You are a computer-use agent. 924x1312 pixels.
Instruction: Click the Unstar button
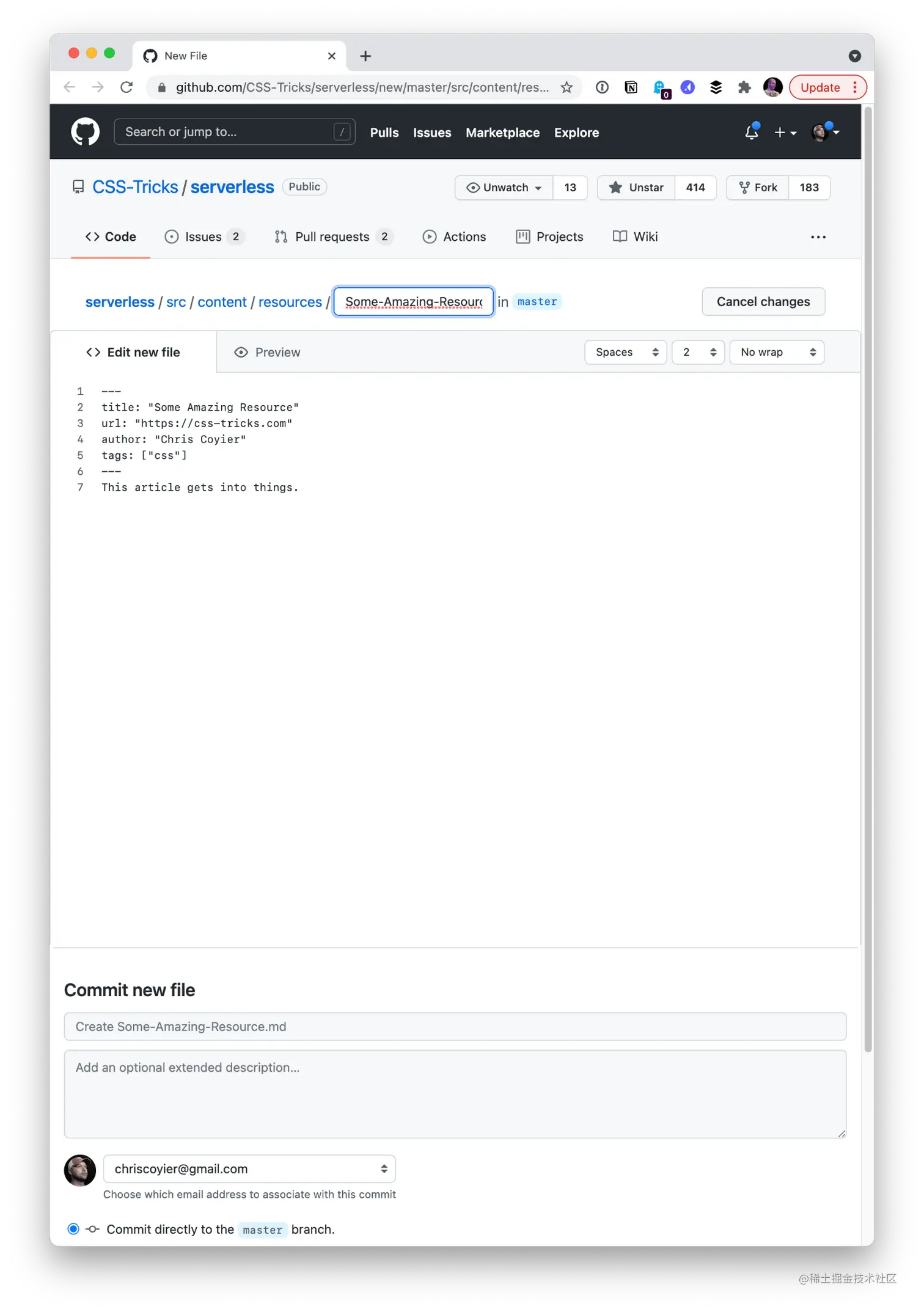636,188
